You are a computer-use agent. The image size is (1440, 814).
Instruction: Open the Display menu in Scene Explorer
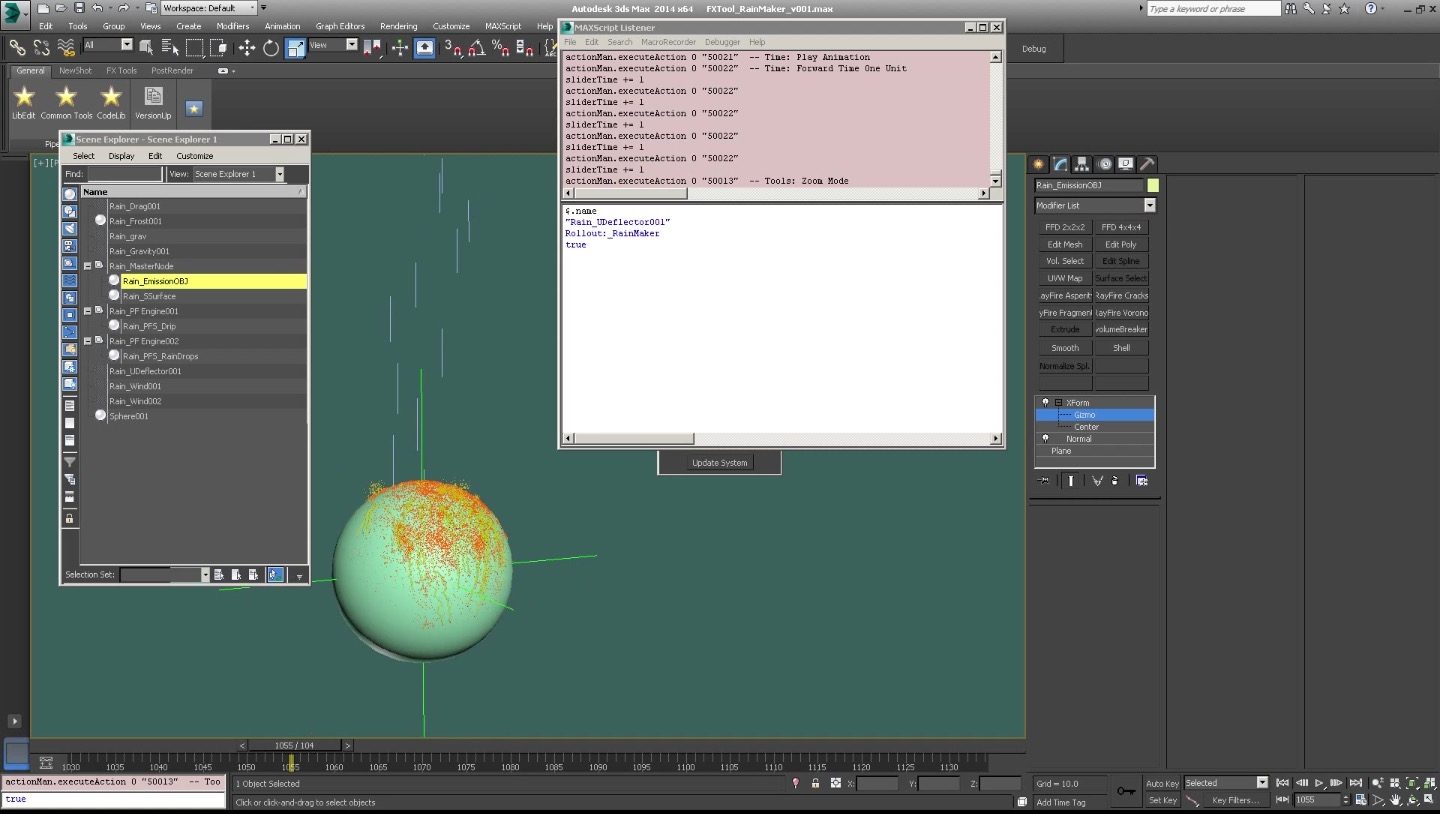pos(121,156)
